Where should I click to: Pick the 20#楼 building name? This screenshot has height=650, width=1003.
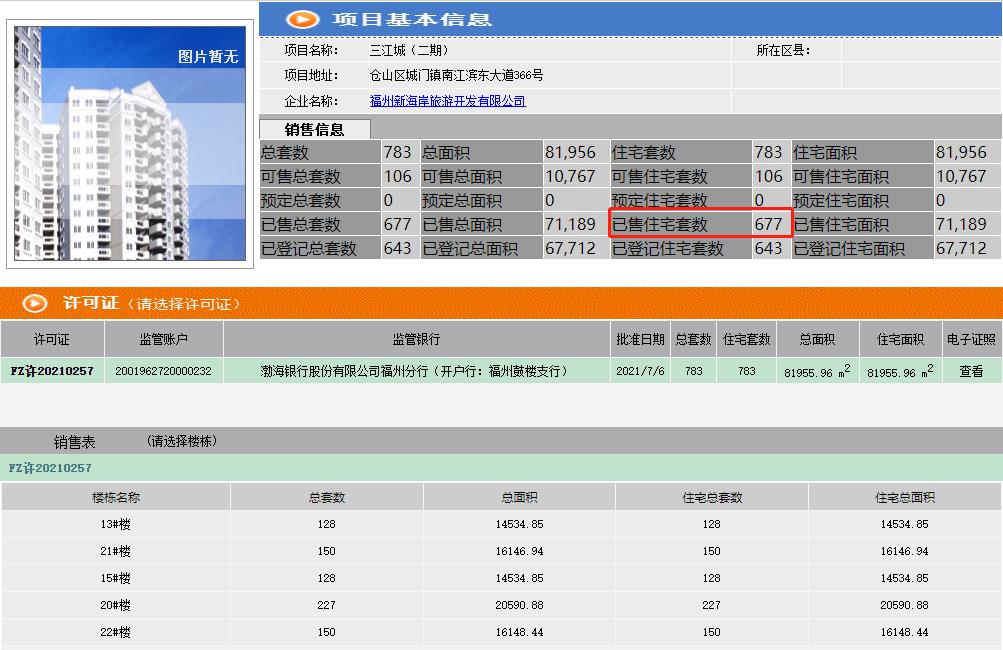[116, 605]
